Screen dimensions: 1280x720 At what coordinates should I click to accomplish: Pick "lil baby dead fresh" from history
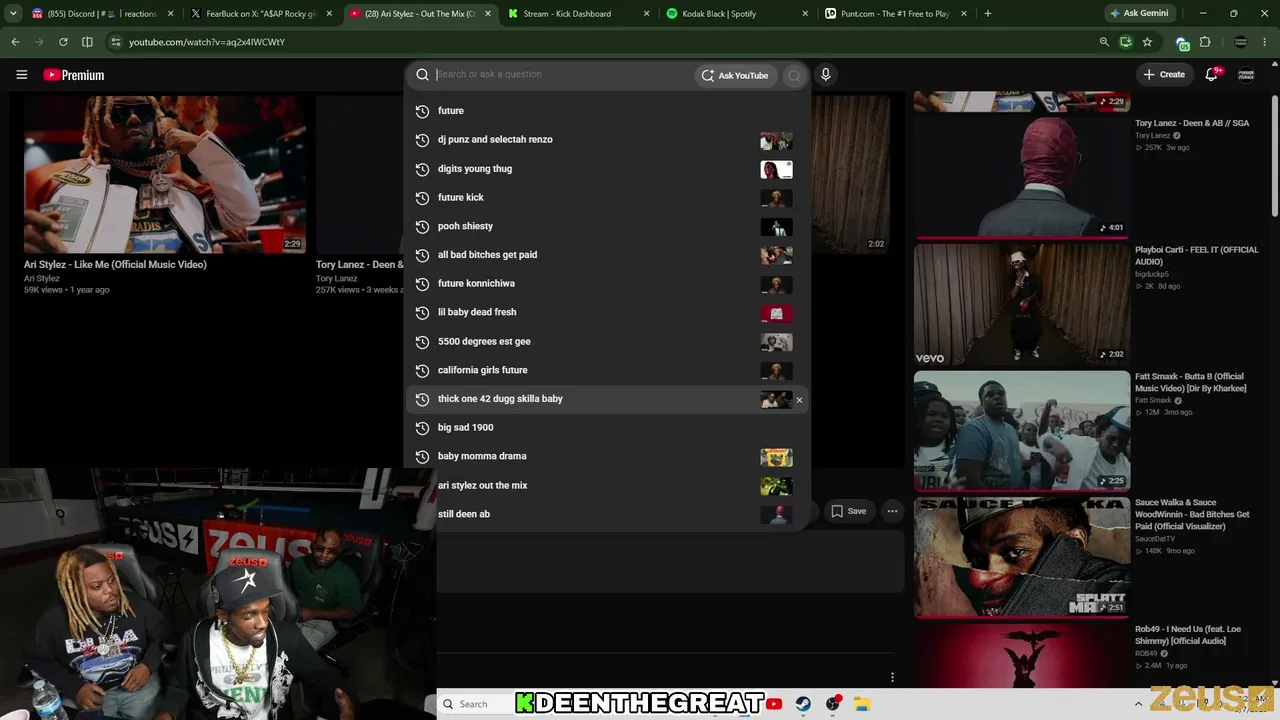tap(608, 313)
